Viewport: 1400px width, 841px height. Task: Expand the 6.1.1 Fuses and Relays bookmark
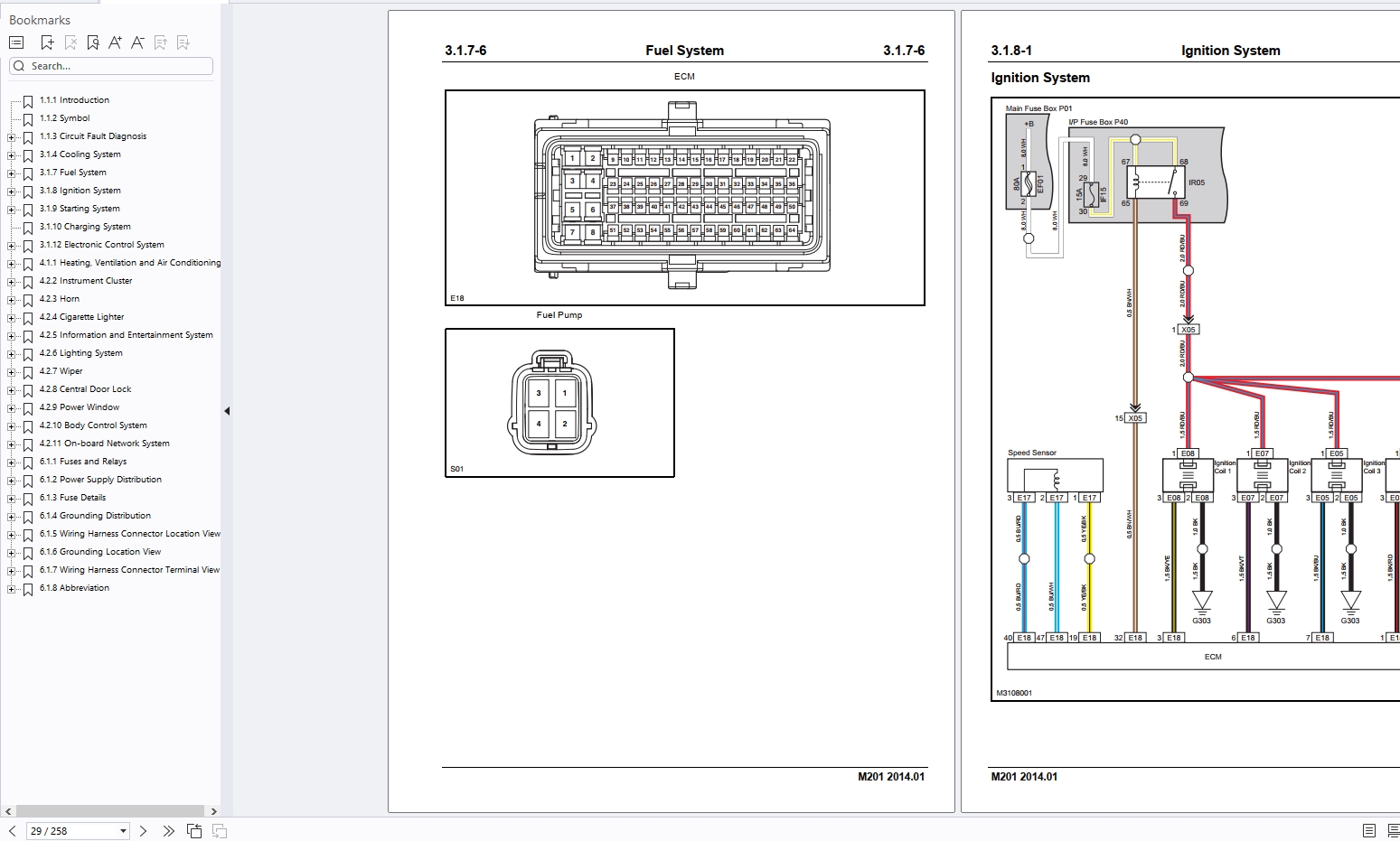click(11, 463)
